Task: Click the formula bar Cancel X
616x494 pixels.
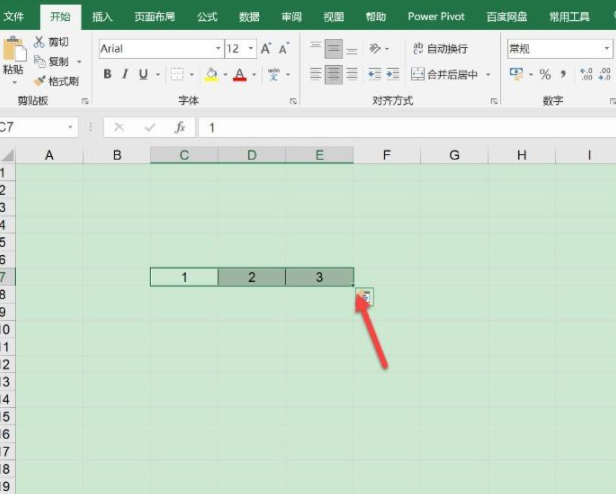Action: (119, 127)
